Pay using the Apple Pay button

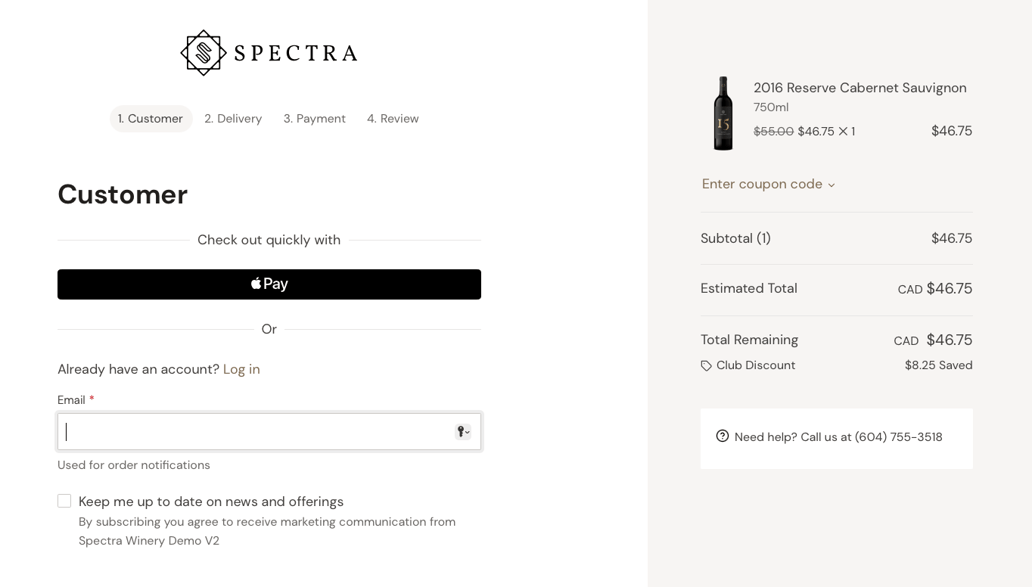click(269, 284)
